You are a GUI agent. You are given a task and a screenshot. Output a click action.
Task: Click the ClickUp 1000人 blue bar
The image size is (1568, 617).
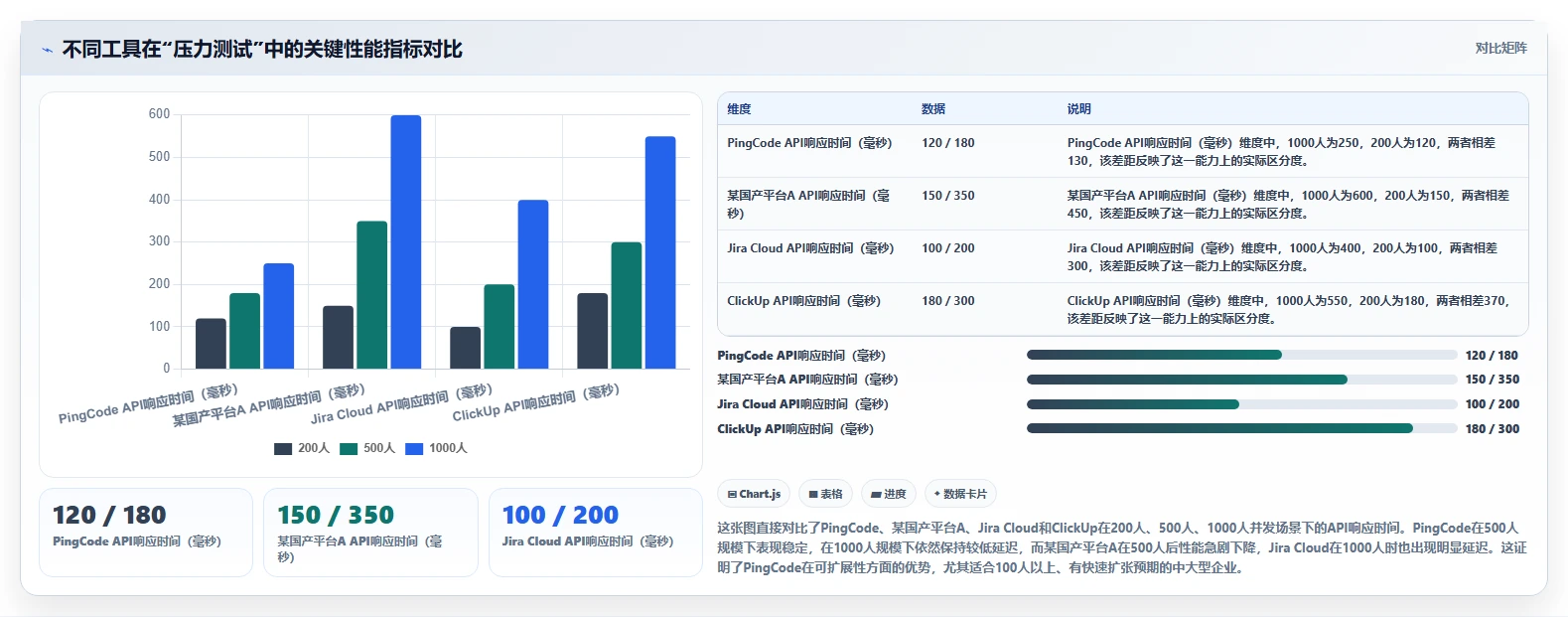[x=660, y=252]
